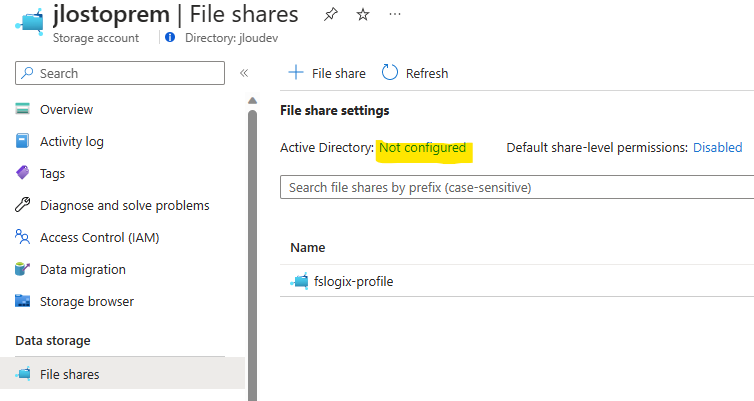Click the magnifier icon in sidebar search
Screen dimensions: 754x401
[27, 73]
